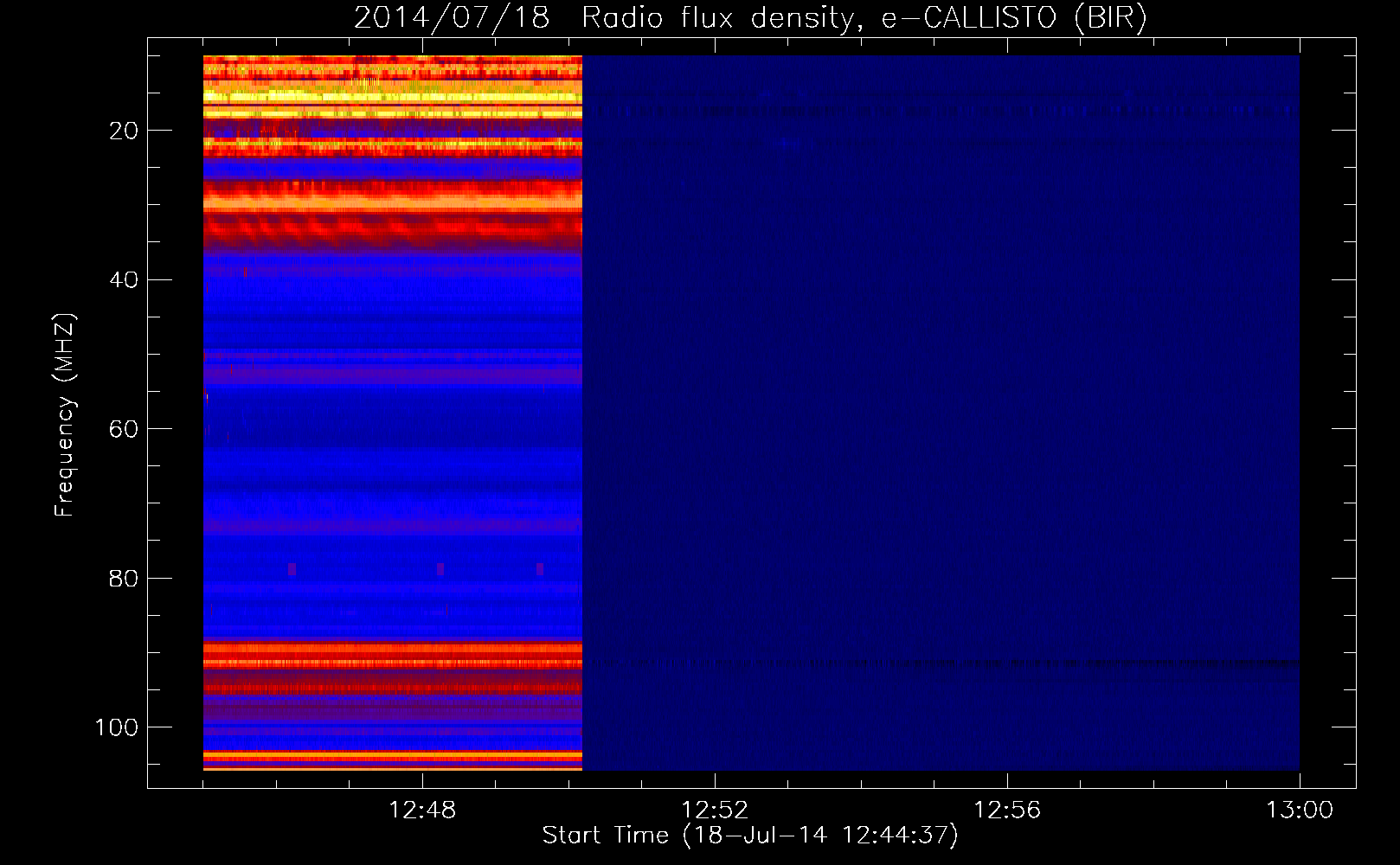The height and width of the screenshot is (865, 1400).
Task: Click the 100 MHz frequency tick label
Action: point(117,727)
